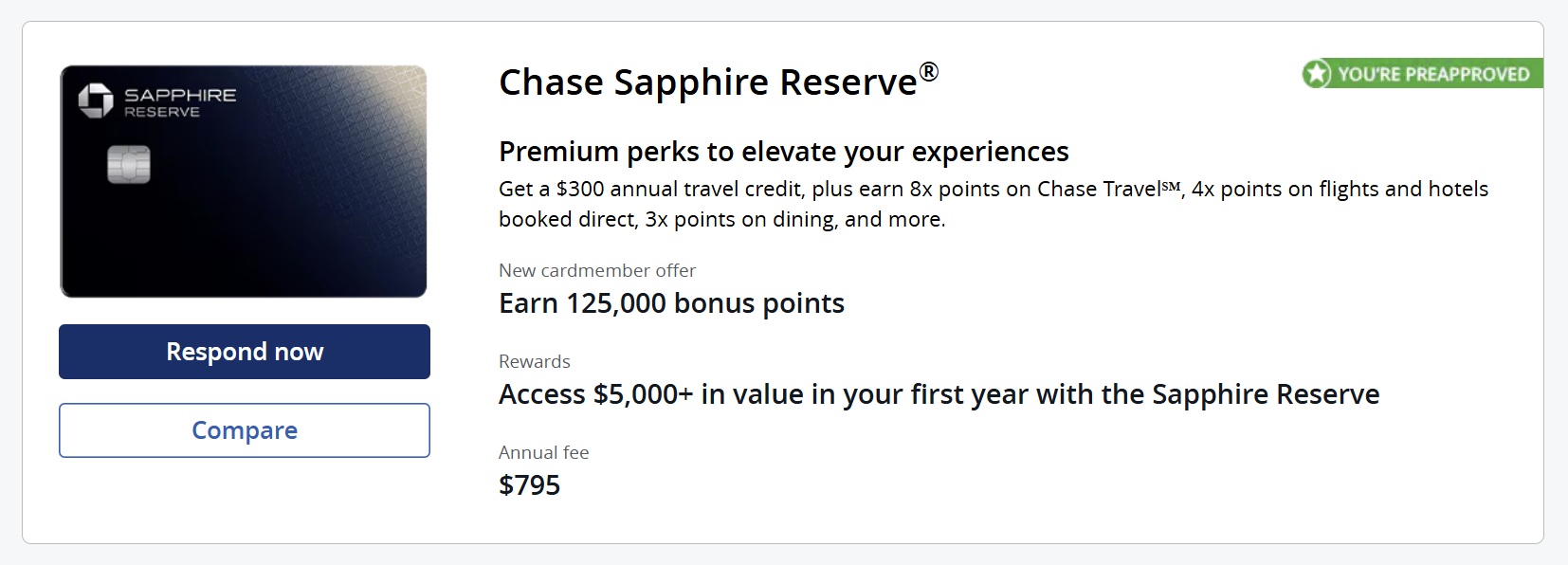Click the Rewards label
The height and width of the screenshot is (565, 1568).
(x=534, y=361)
